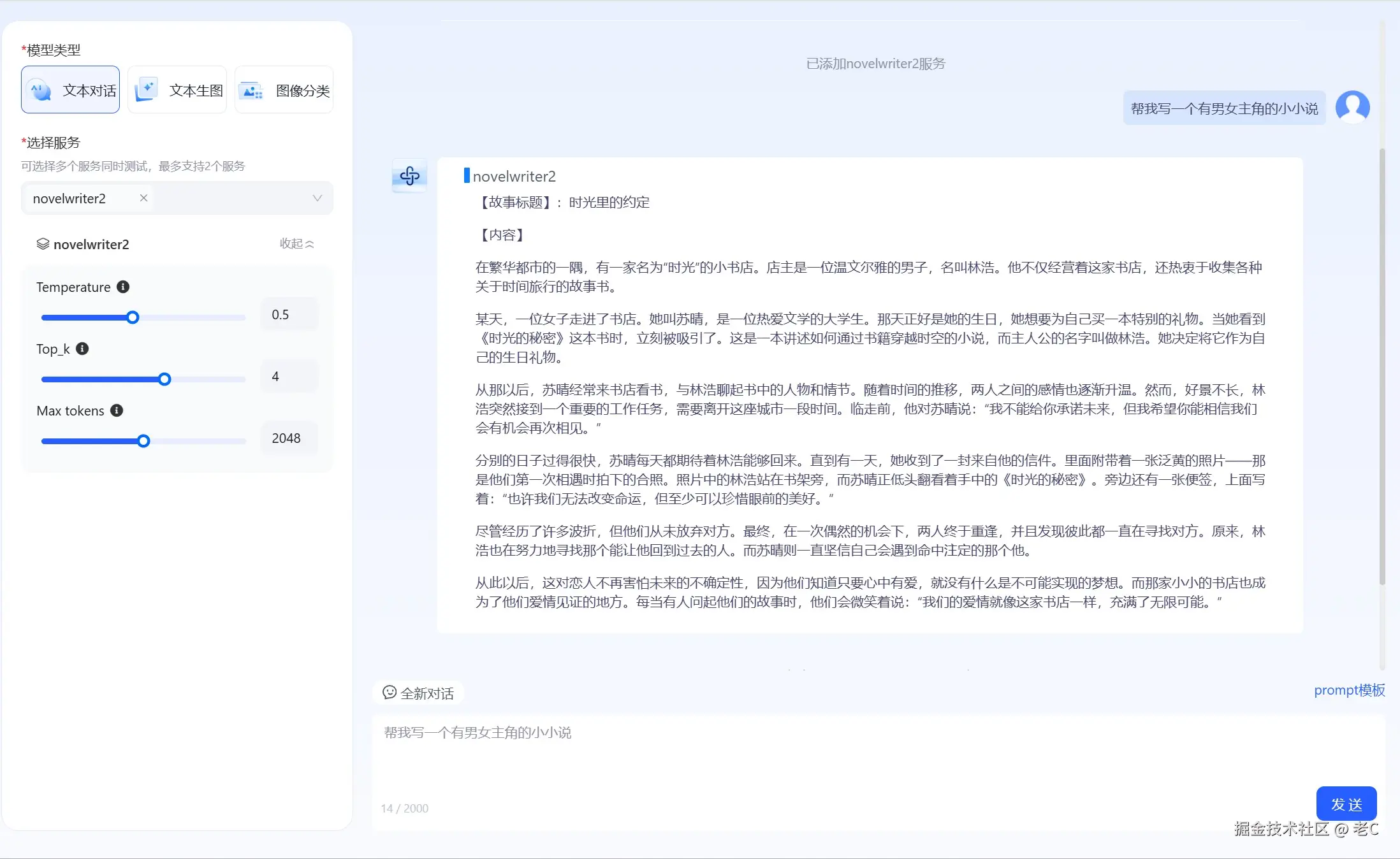Select the 文本对话 model type
This screenshot has height=859, width=1400.
(70, 90)
